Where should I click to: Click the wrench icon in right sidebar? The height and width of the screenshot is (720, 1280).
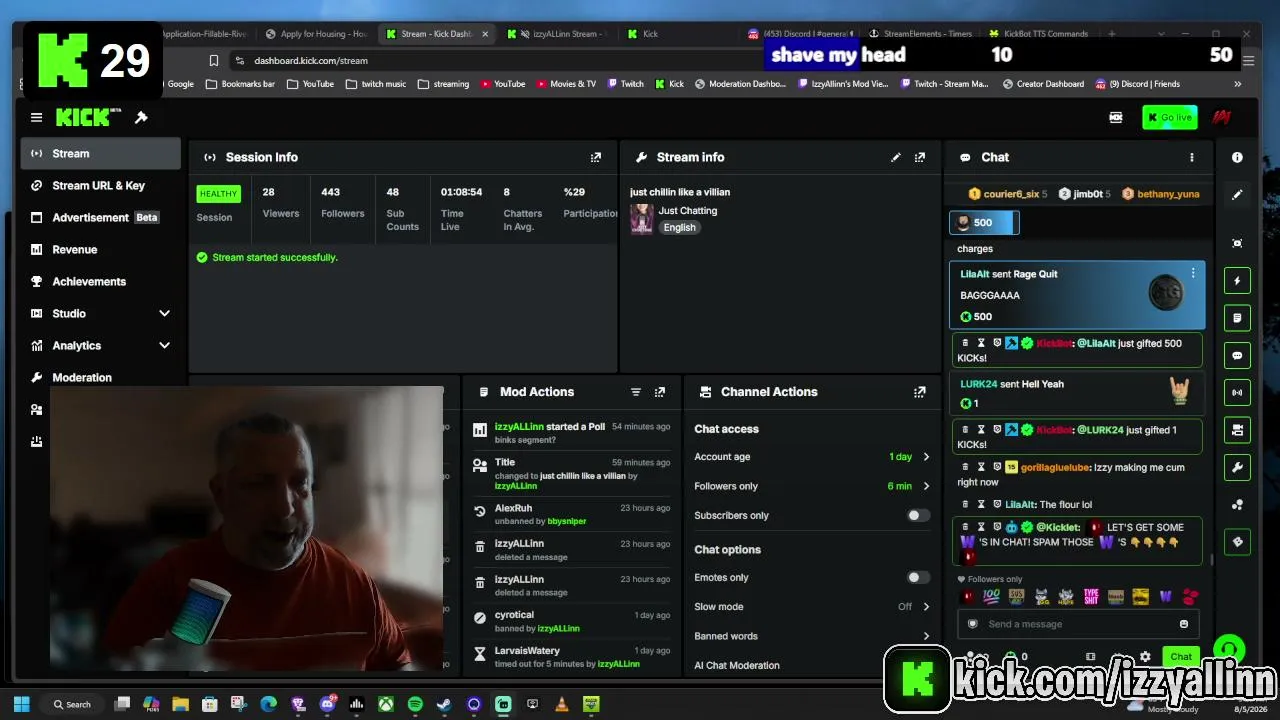click(1237, 467)
